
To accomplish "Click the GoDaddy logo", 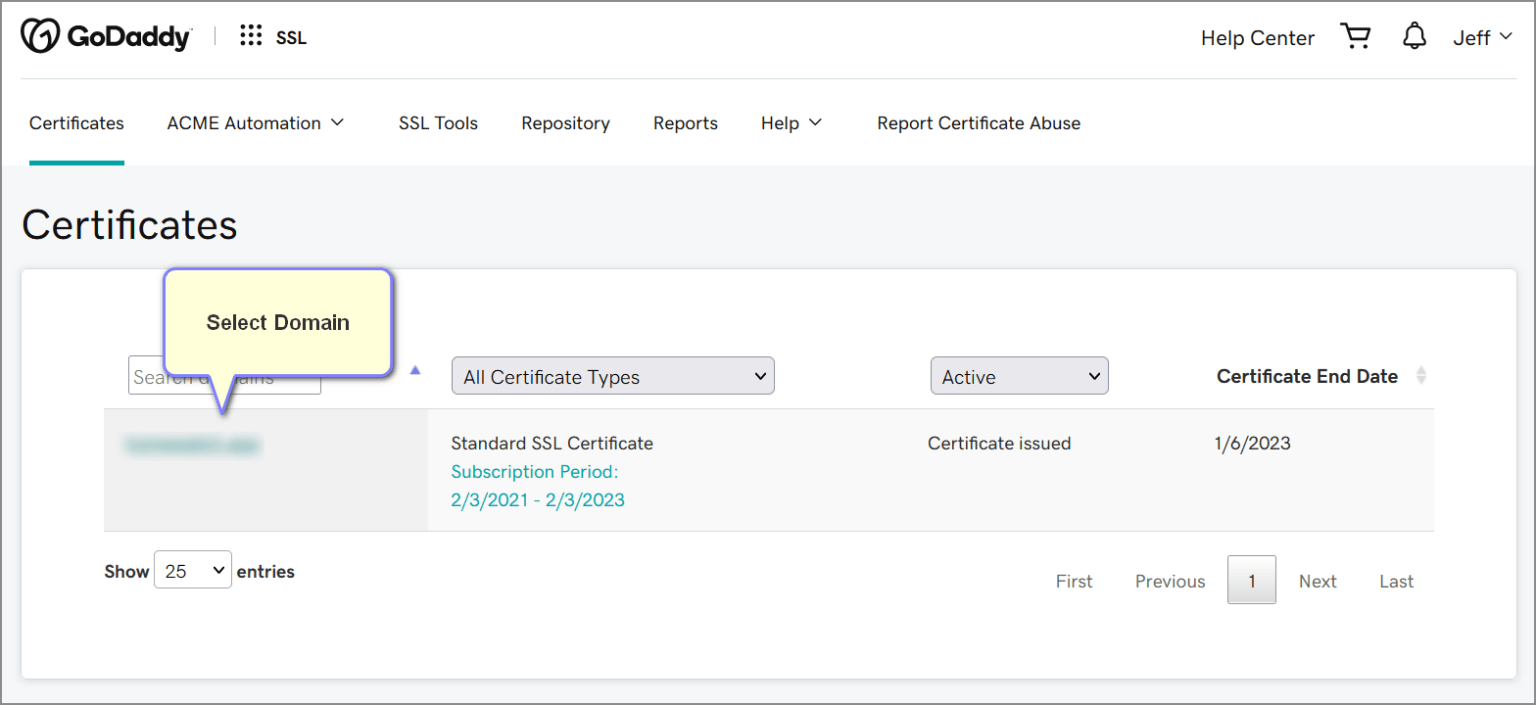I will 105,35.
